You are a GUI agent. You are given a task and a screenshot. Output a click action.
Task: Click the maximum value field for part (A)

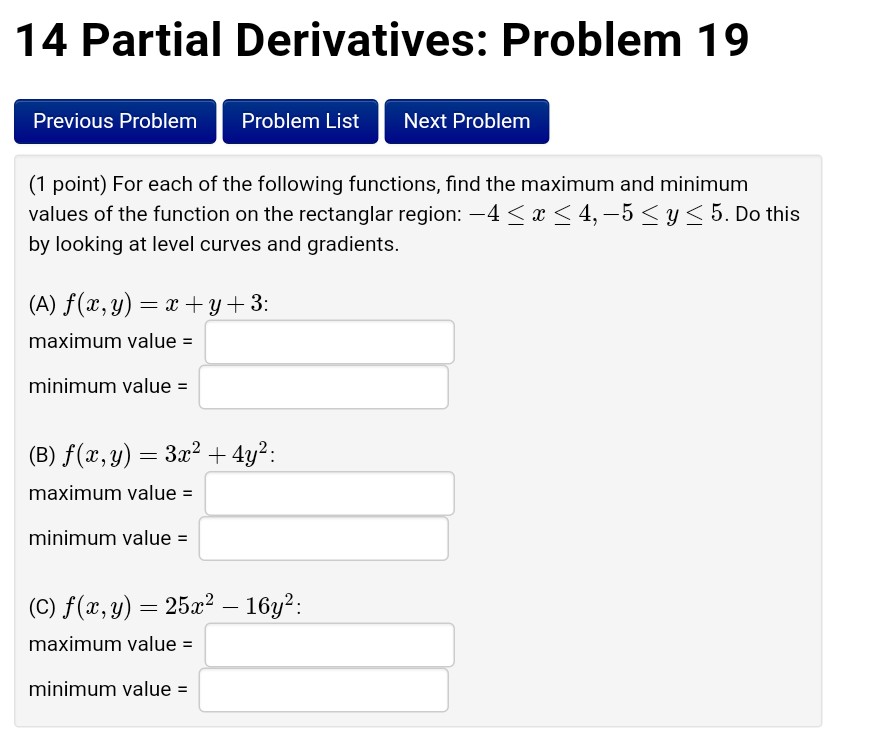[x=328, y=341]
